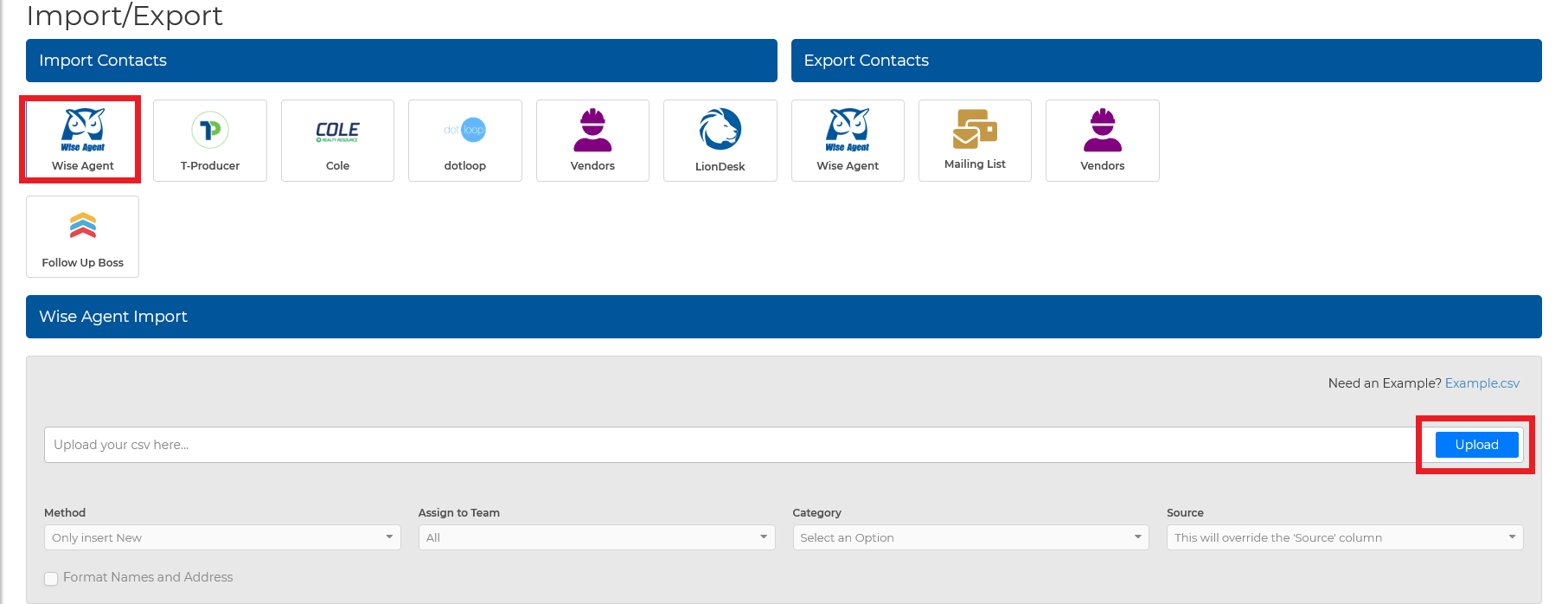Open Cole import option
The height and width of the screenshot is (604, 1568).
point(337,140)
